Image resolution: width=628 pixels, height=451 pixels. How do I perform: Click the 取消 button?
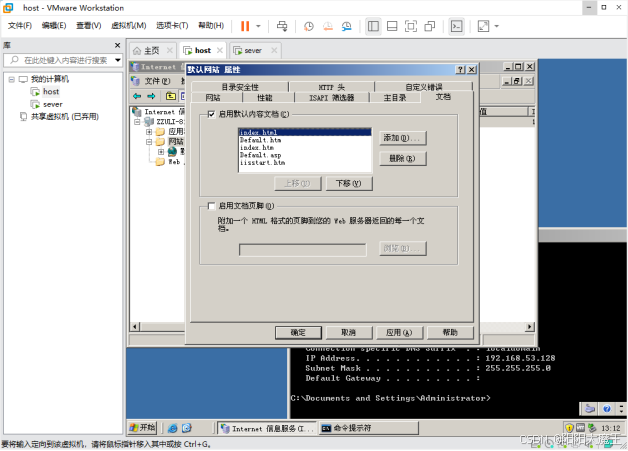(x=349, y=332)
